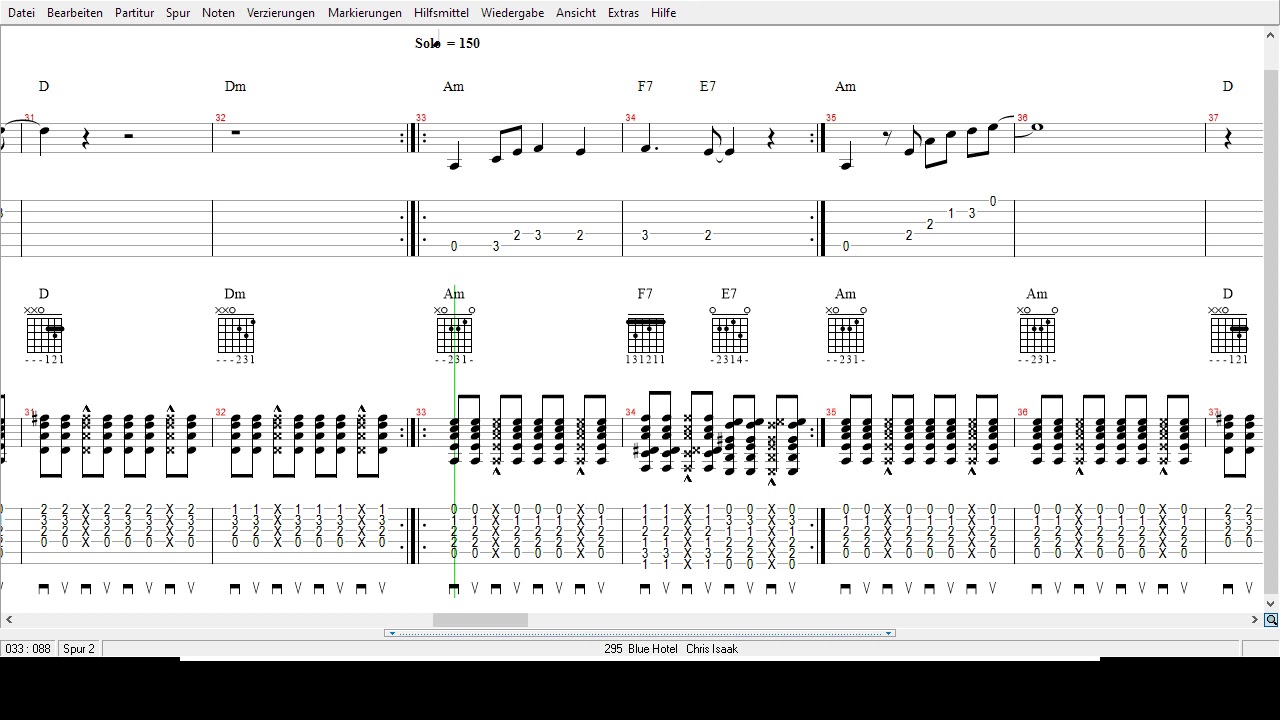This screenshot has height=720, width=1280.
Task: Click the horizontal scrollbar right arrow
Action: 1255,620
